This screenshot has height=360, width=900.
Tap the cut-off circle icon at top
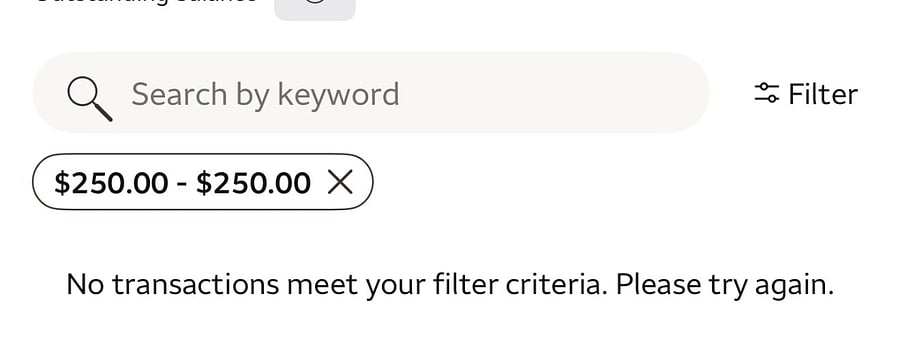[x=315, y=2]
